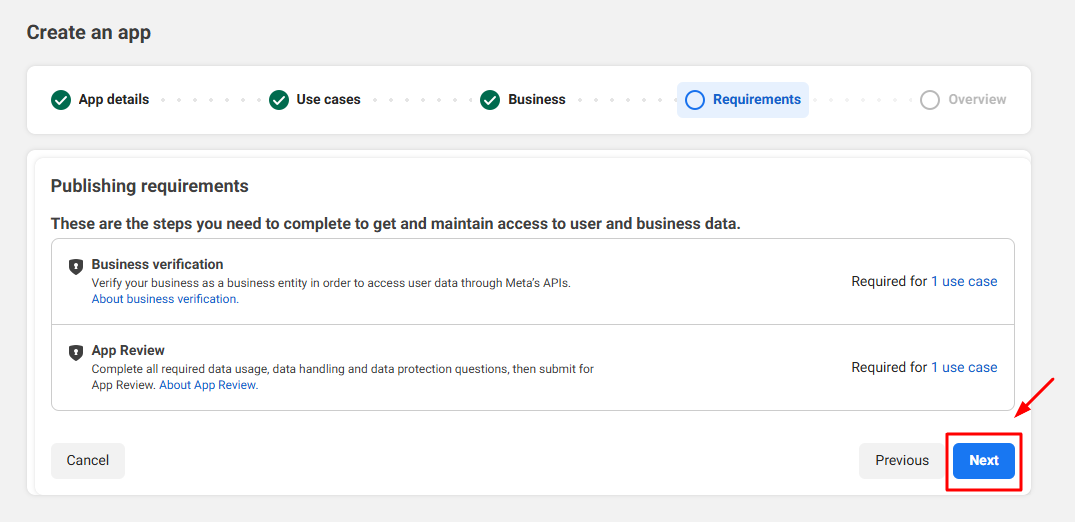Click the shield icon beside Business verification
Screen dimensions: 1075x522
click(x=75, y=266)
